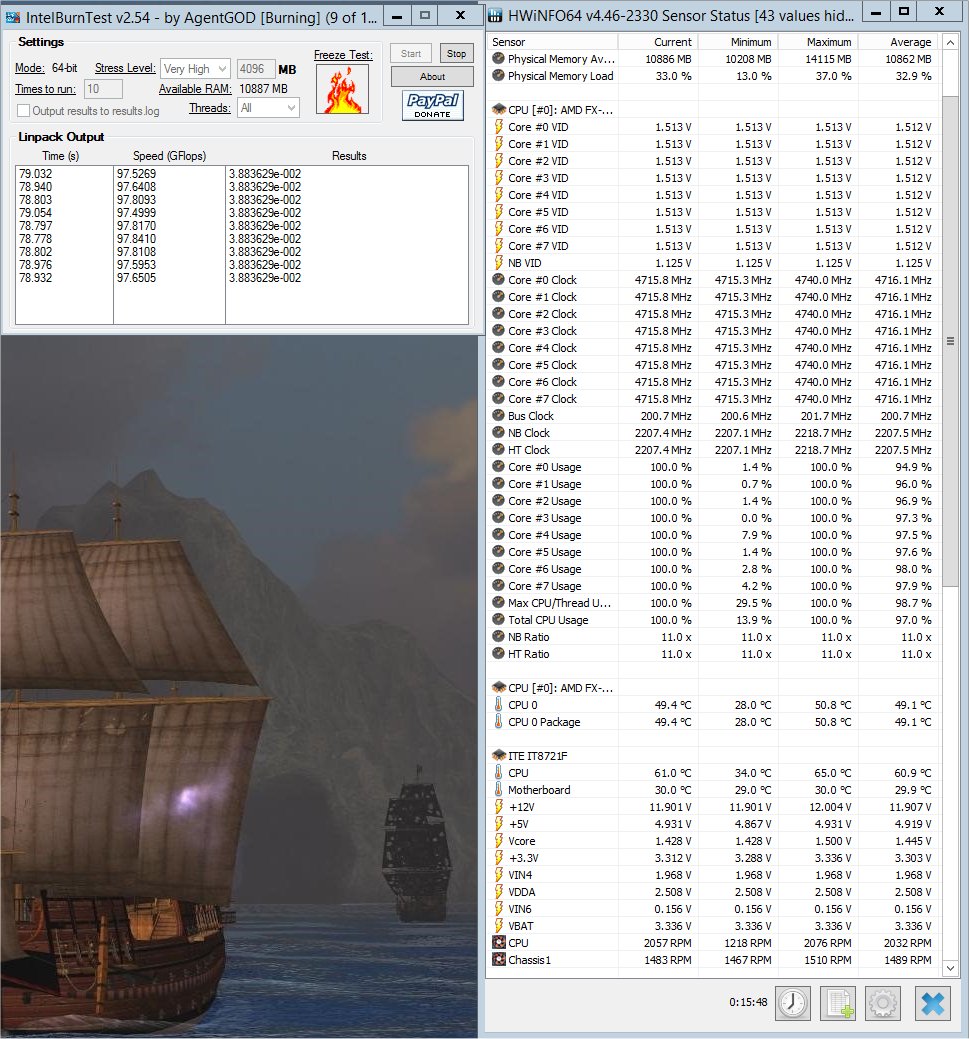Click the Sensor column header
This screenshot has width=969, height=1039.
pos(552,42)
